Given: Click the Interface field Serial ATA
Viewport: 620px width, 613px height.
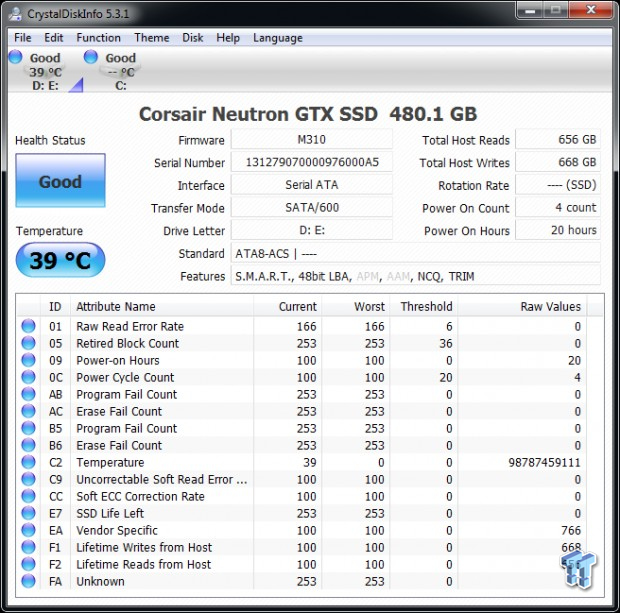Looking at the screenshot, I should [x=312, y=185].
